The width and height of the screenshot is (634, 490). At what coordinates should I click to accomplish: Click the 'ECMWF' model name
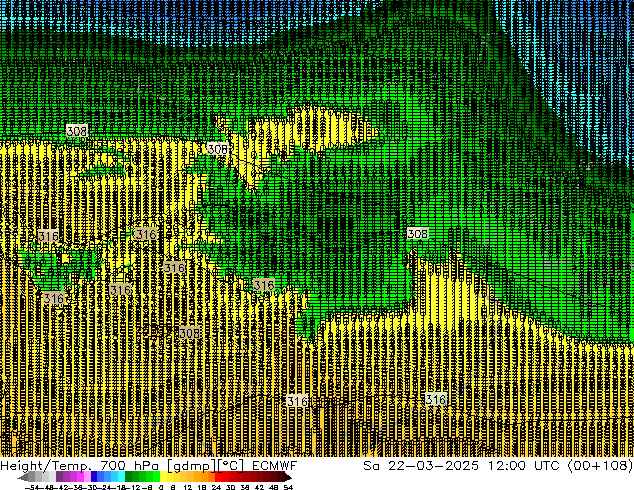275,466
